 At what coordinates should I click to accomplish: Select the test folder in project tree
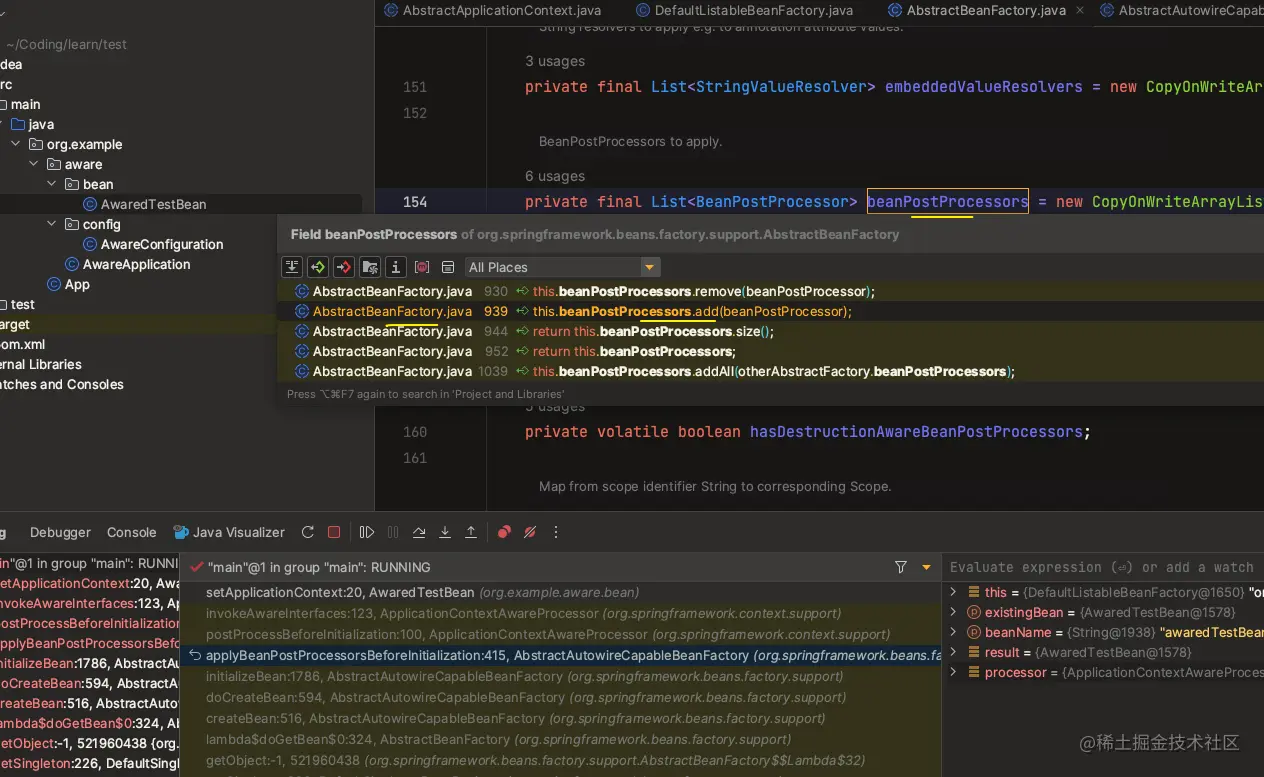pos(20,304)
